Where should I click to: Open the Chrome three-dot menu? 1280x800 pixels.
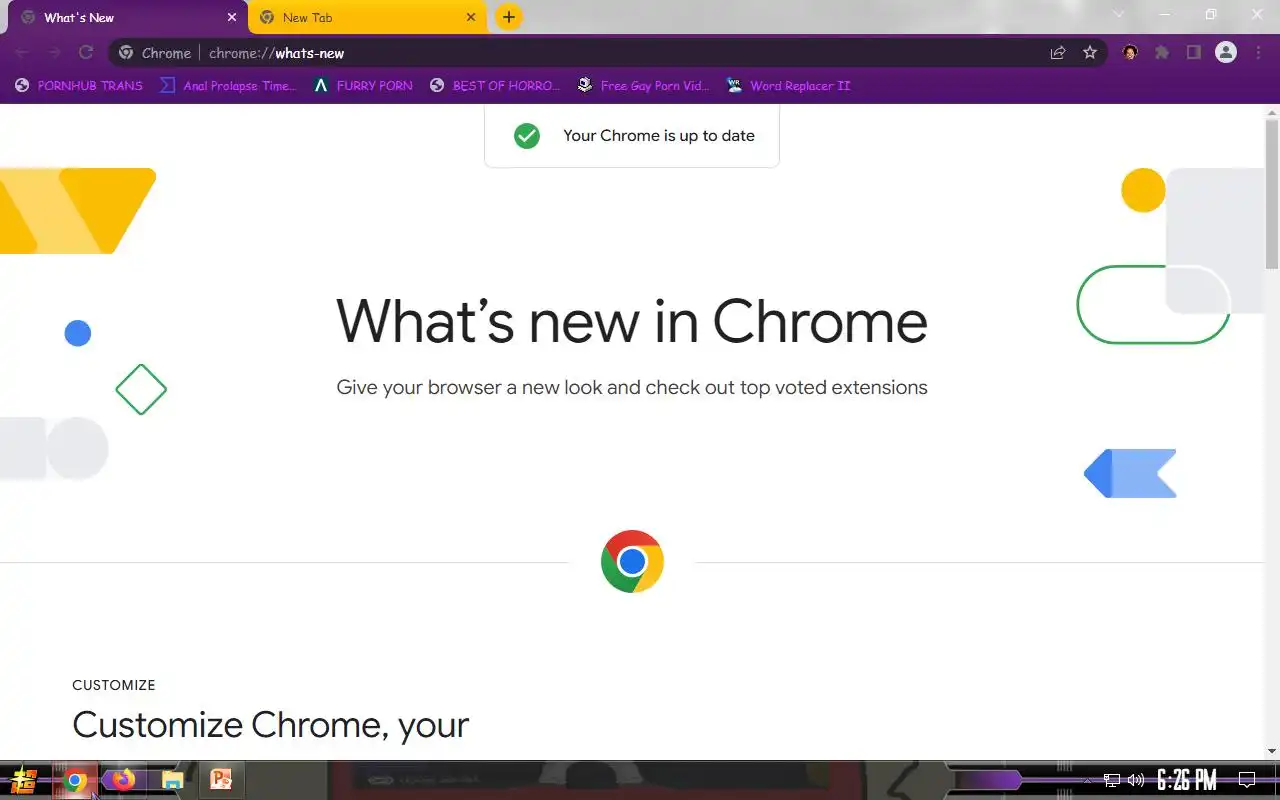pyautogui.click(x=1258, y=53)
